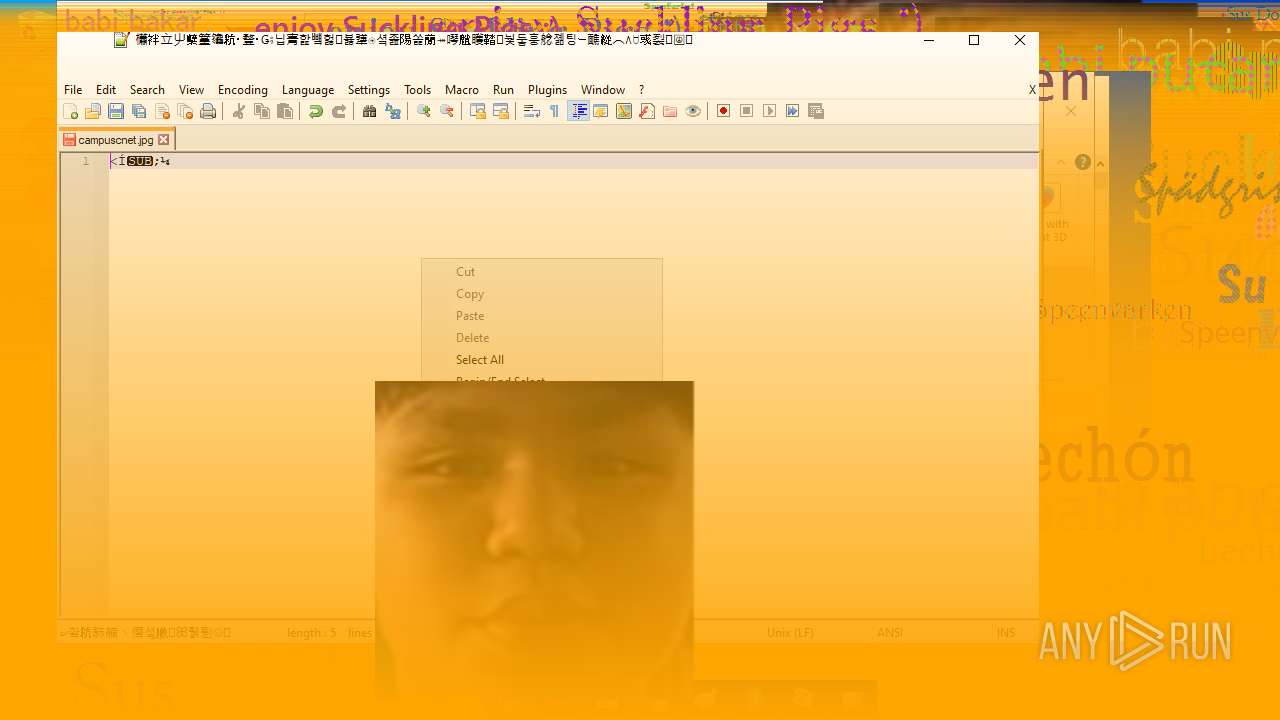Click the Save All toolbar icon
The height and width of the screenshot is (720, 1280).
[x=139, y=111]
